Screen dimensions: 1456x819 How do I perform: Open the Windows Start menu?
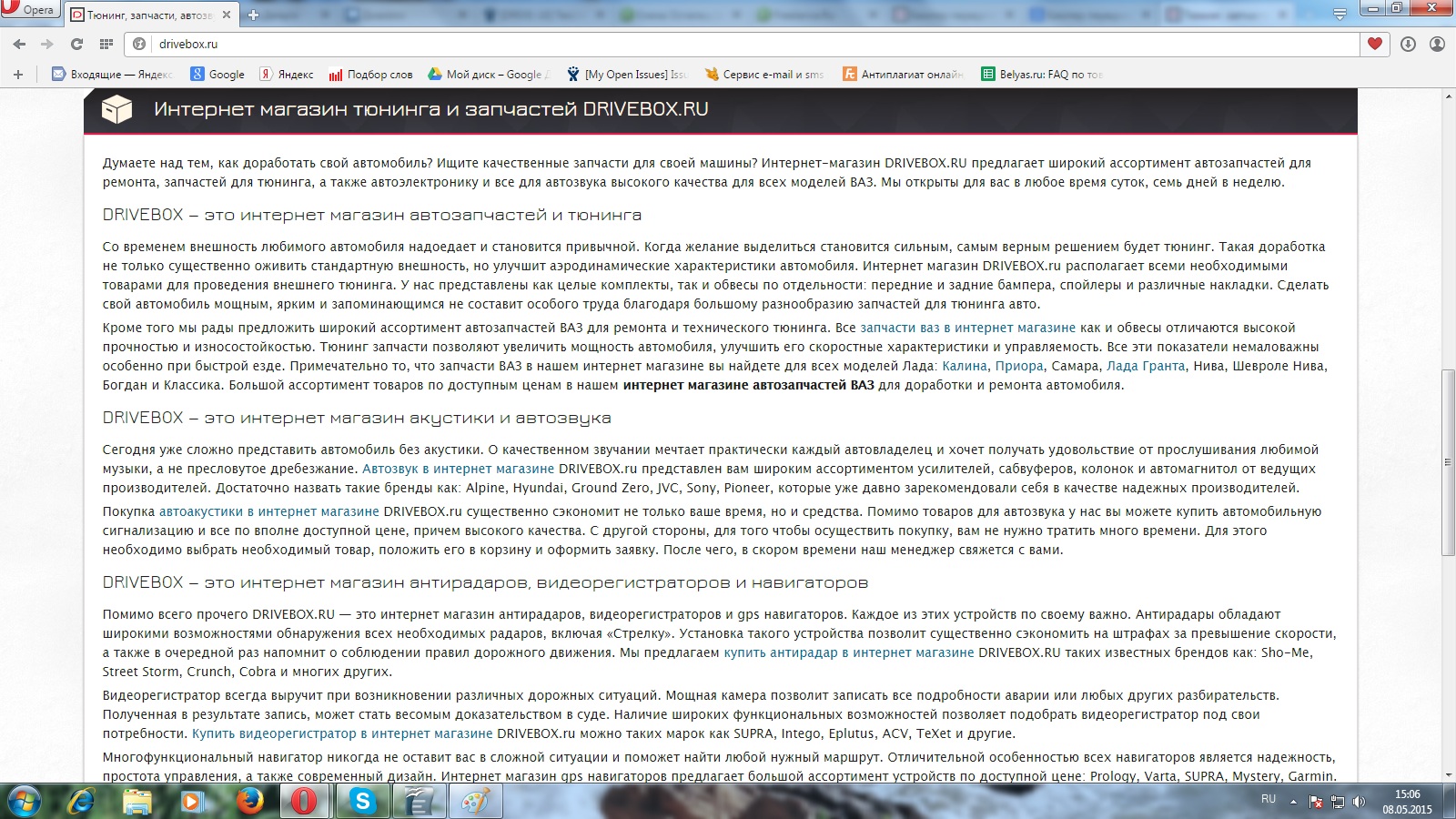click(x=25, y=801)
